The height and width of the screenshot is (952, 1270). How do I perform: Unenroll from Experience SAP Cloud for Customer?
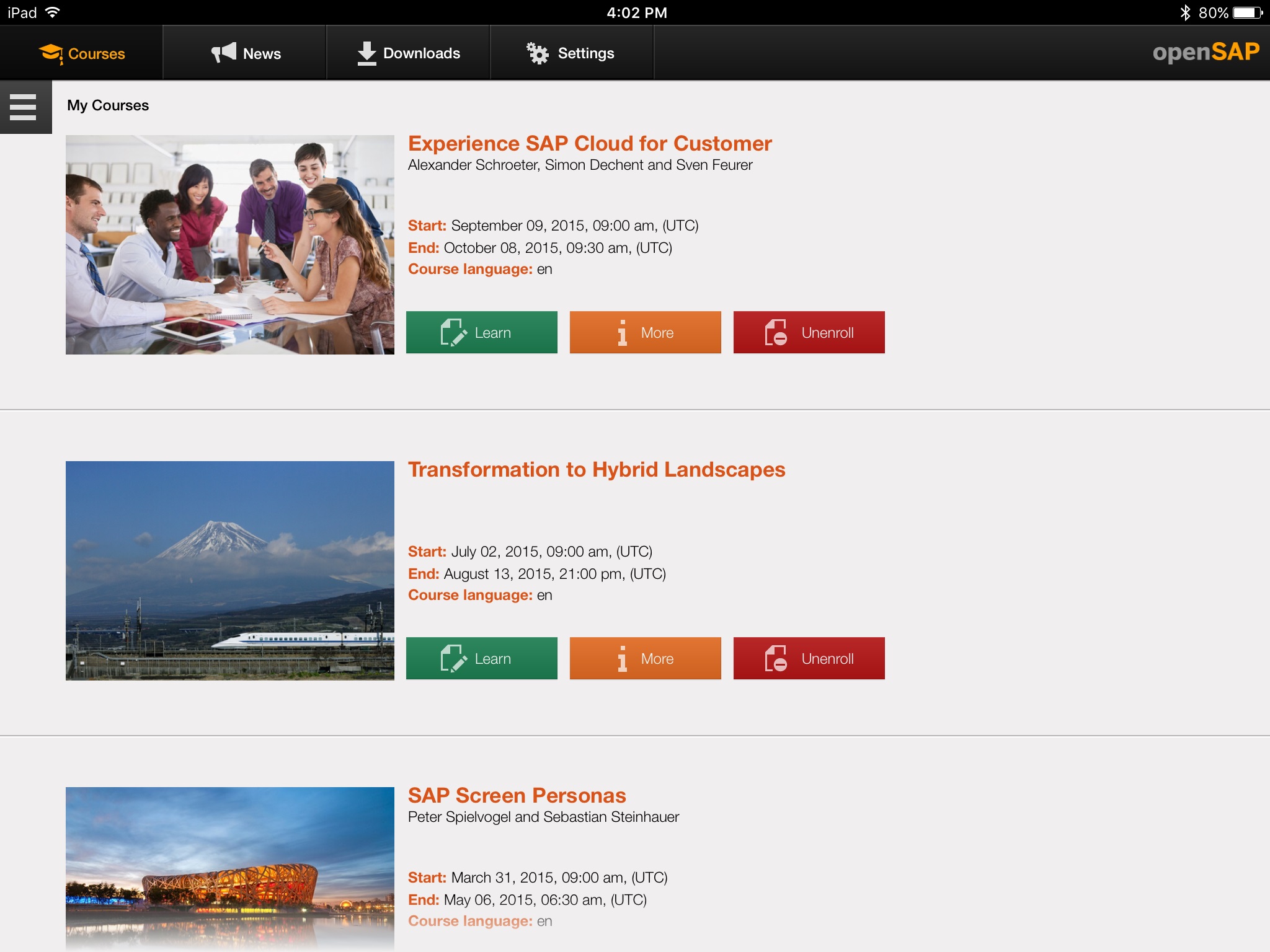coord(809,333)
